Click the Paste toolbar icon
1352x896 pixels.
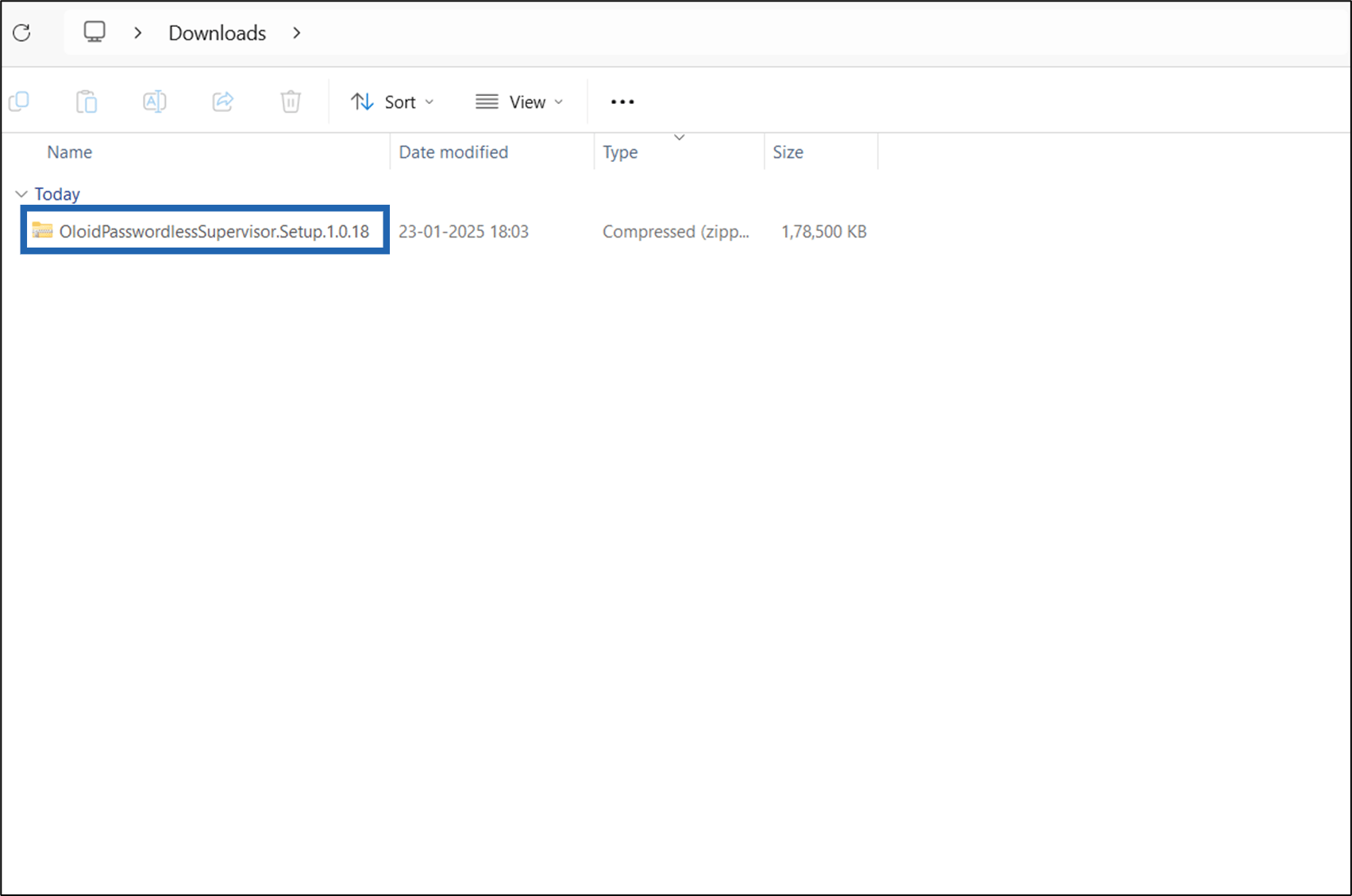(87, 102)
